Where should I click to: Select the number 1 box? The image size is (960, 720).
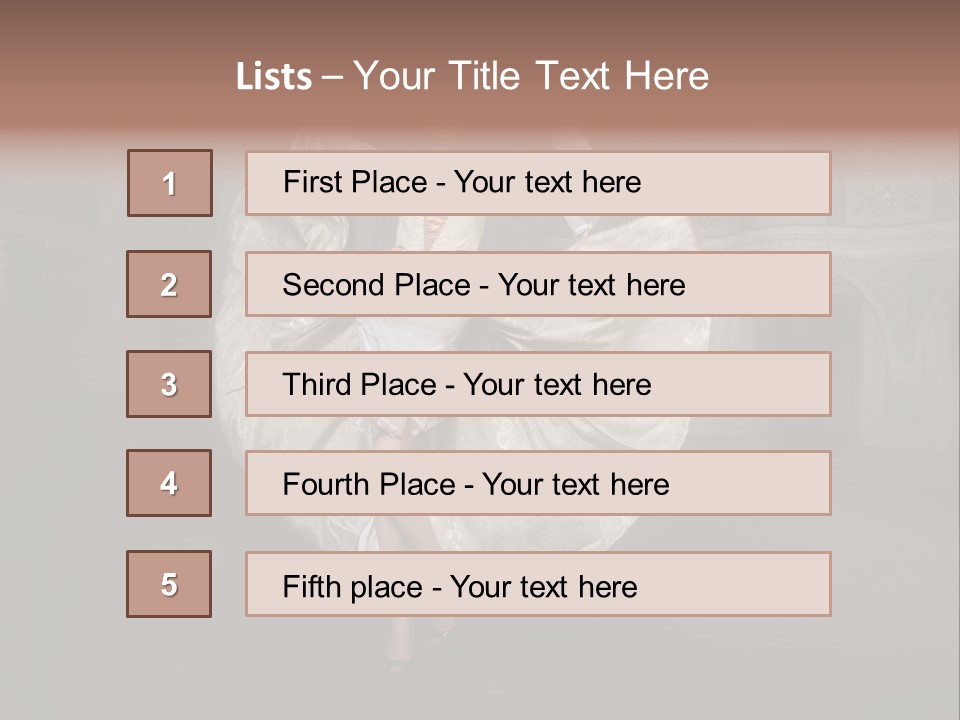click(170, 183)
